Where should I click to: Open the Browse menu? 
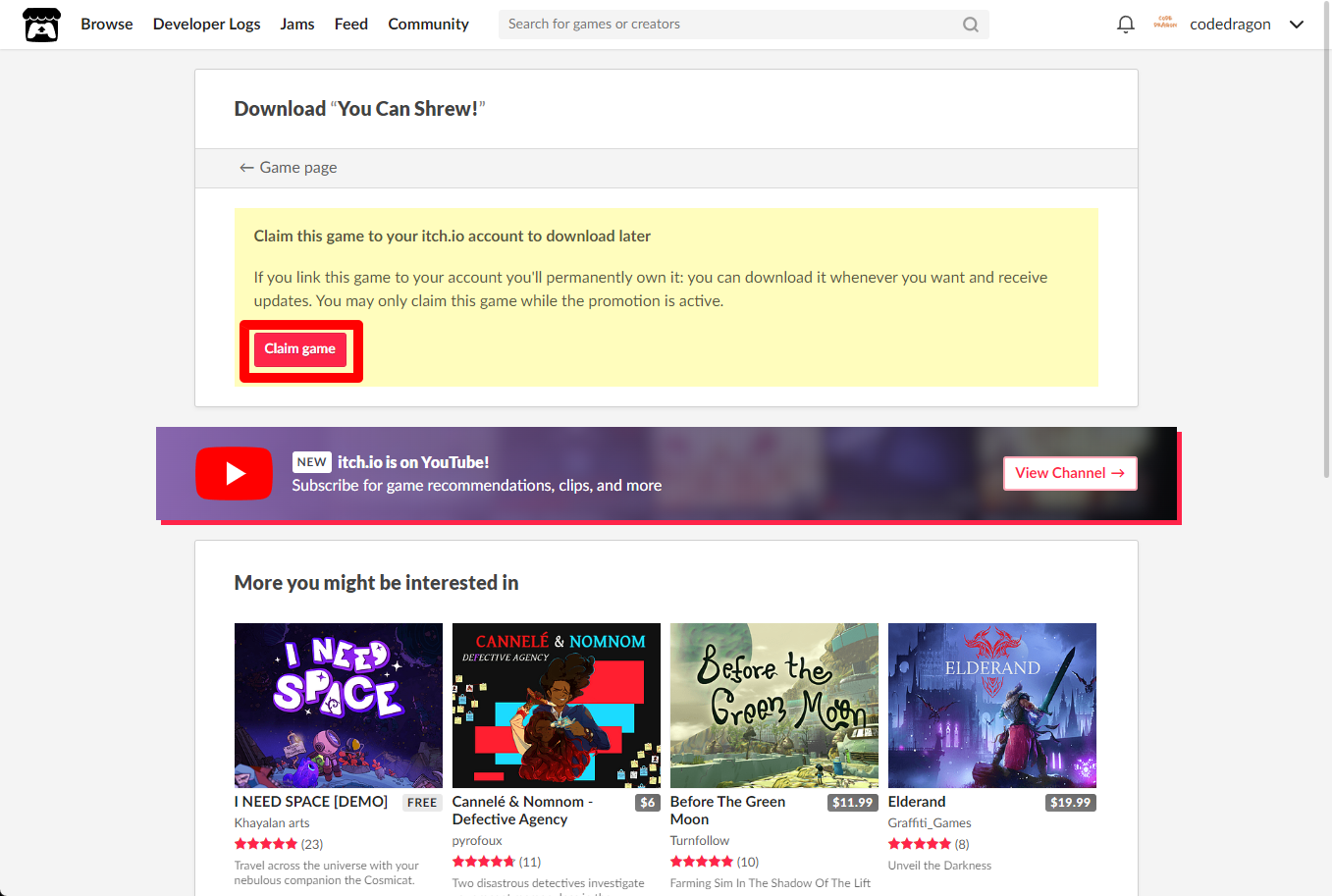(x=107, y=25)
